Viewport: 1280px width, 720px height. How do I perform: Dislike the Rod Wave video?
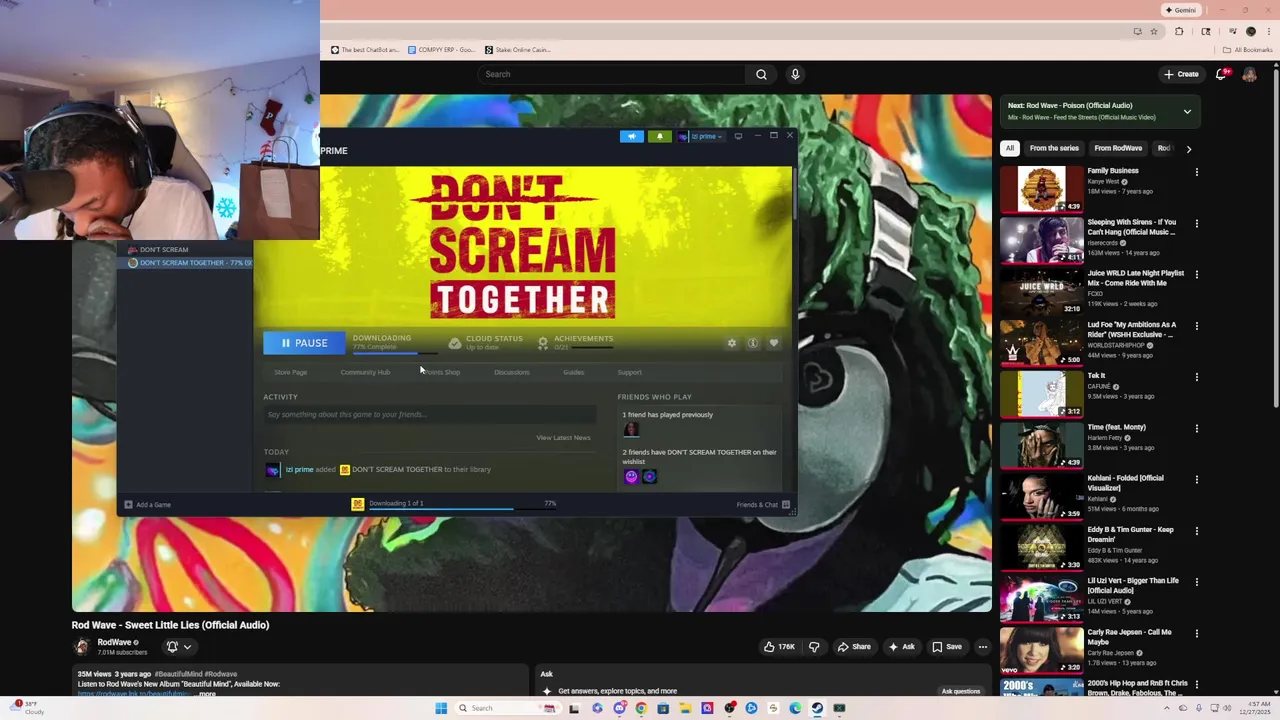pyautogui.click(x=814, y=647)
